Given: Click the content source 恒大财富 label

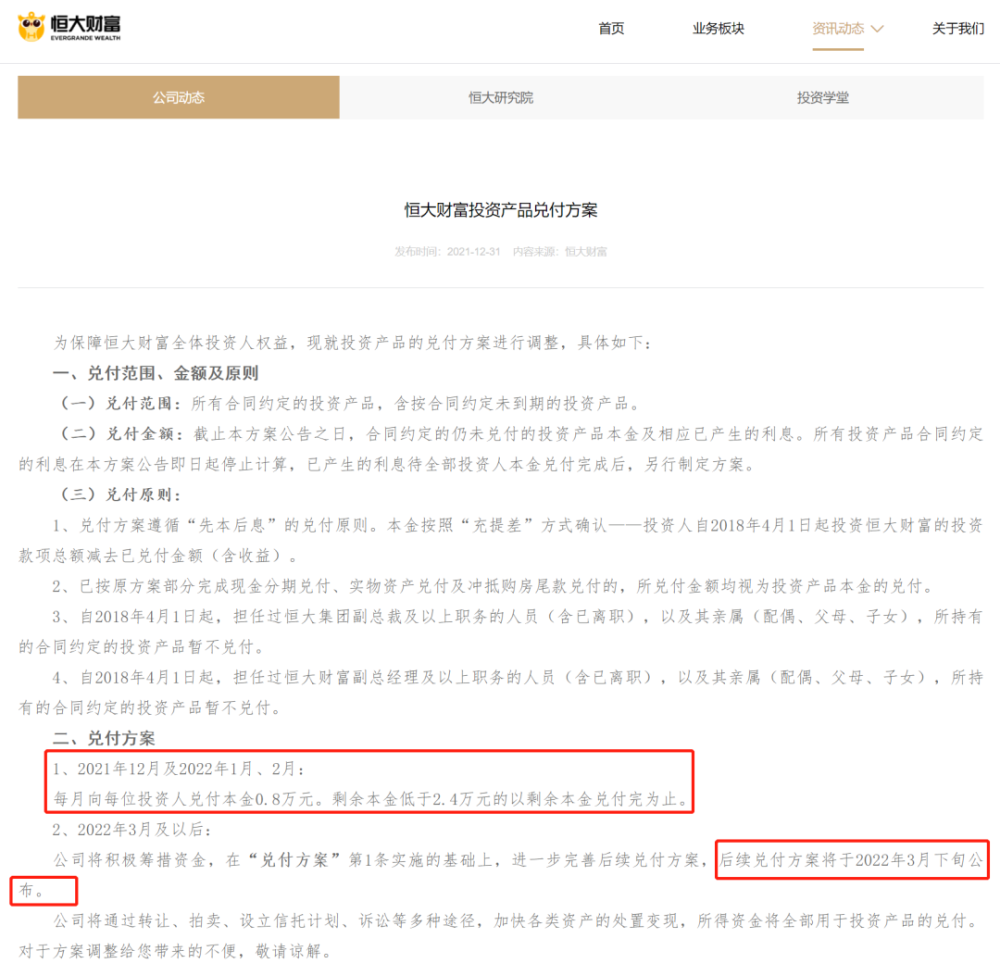Looking at the screenshot, I should [x=585, y=251].
